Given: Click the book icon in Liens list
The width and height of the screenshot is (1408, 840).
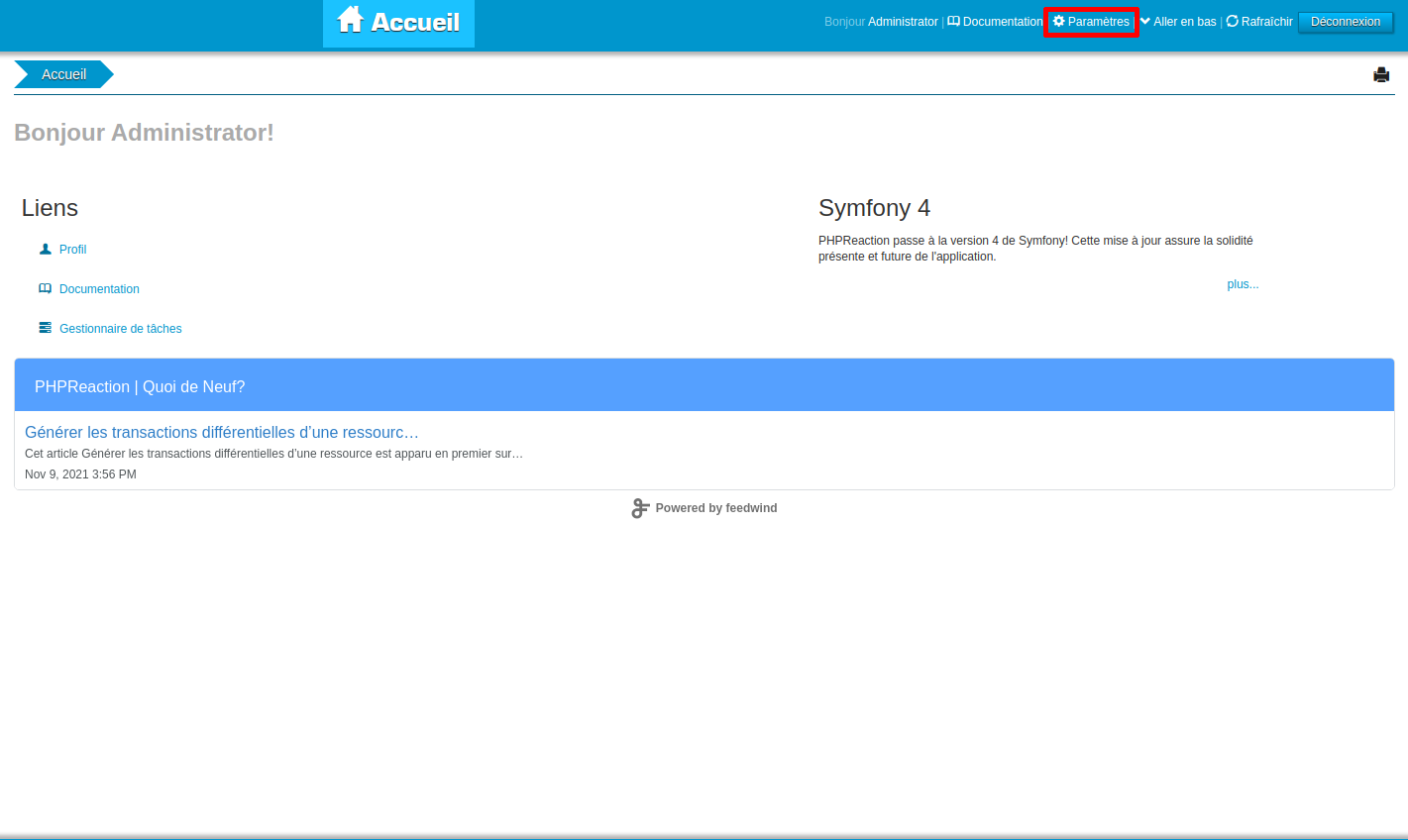Looking at the screenshot, I should click(45, 289).
